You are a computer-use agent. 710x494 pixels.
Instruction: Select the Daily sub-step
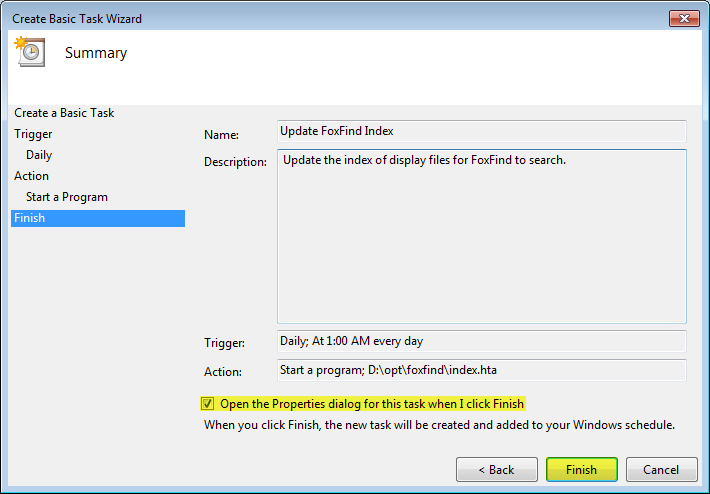pos(39,155)
